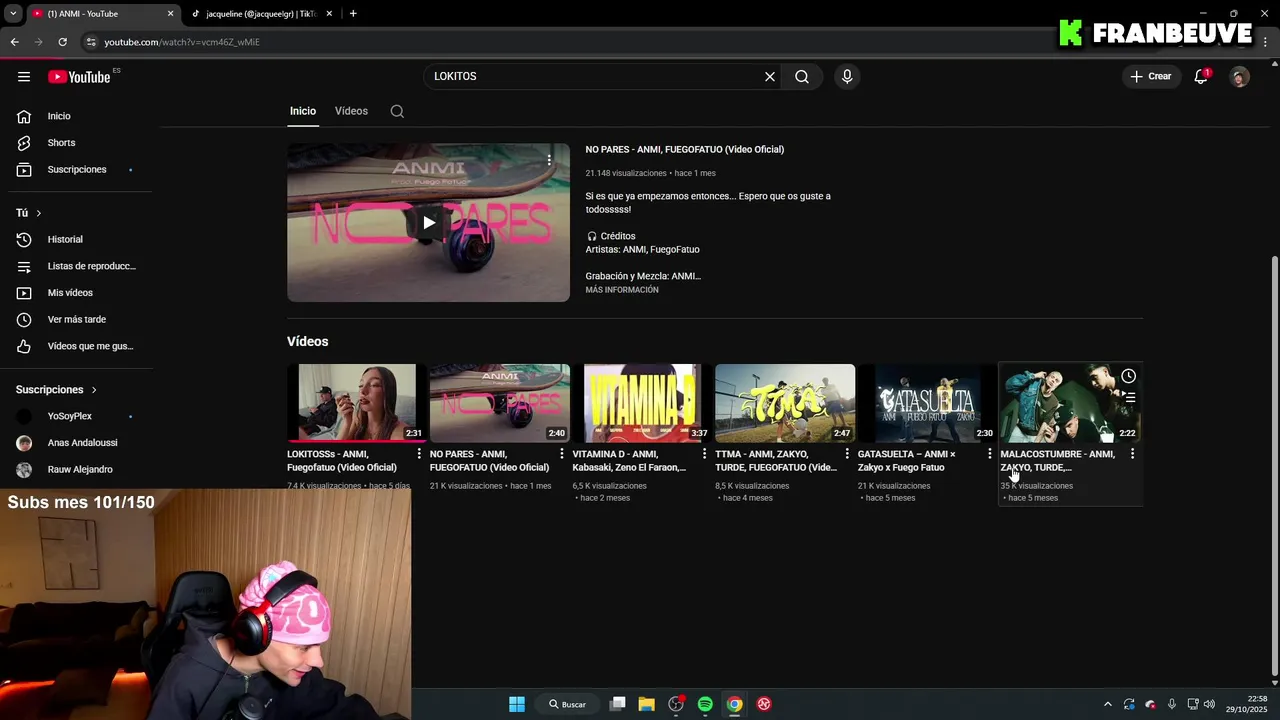Click the search magnifier button

coord(802,77)
